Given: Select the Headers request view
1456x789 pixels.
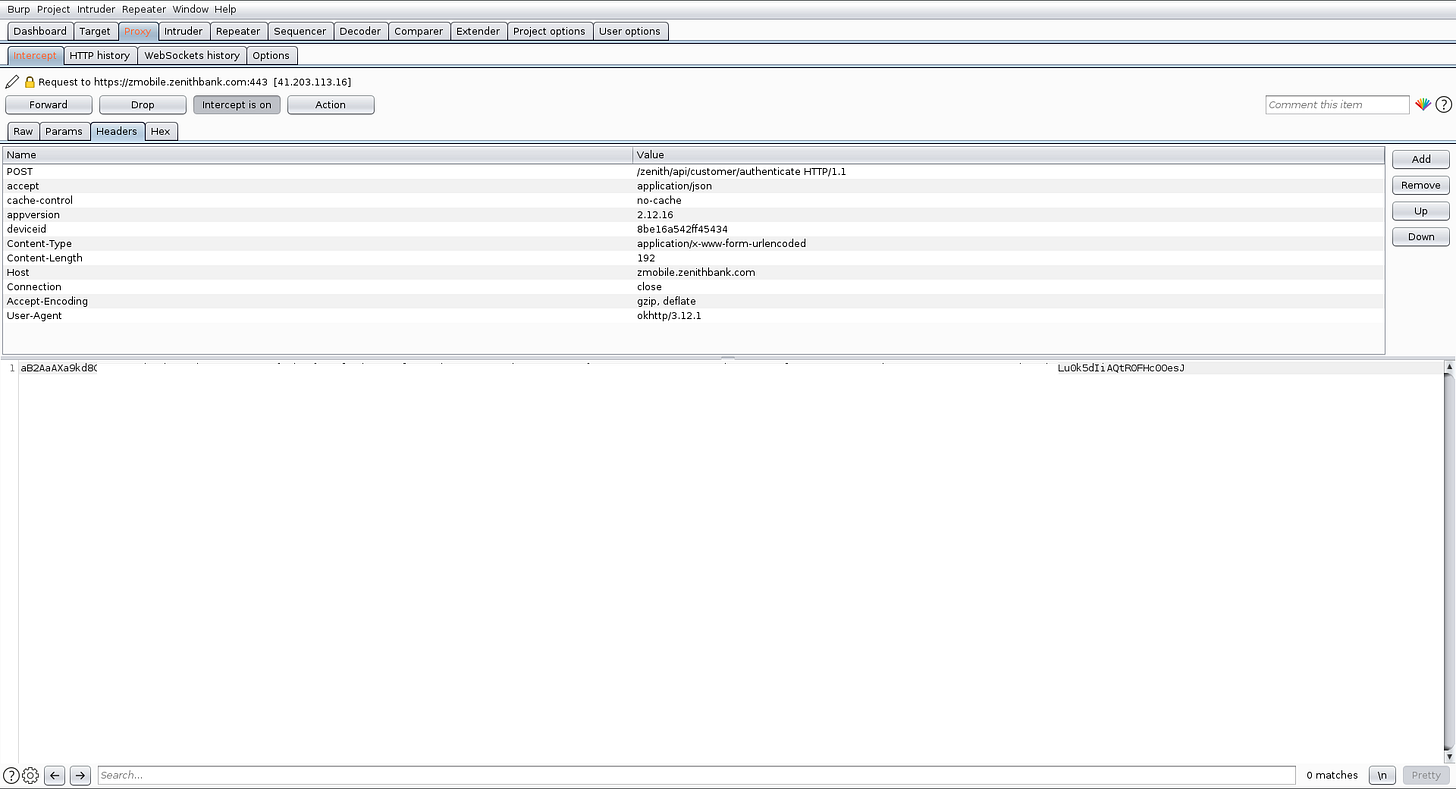Looking at the screenshot, I should (117, 131).
